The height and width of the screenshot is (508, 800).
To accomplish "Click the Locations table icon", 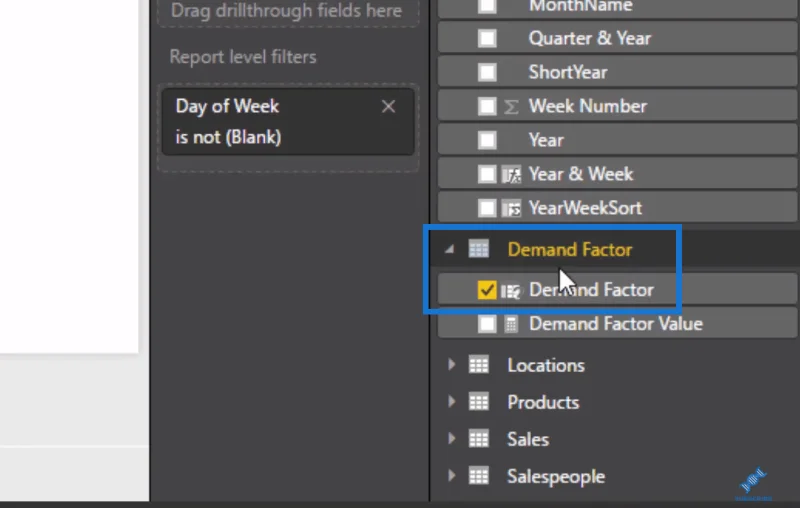I will point(479,365).
